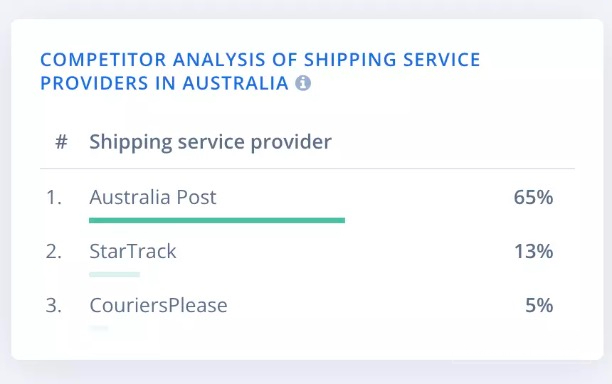Click rank number 3. in the list
Screen dimensions: 612x384
pyautogui.click(x=53, y=305)
